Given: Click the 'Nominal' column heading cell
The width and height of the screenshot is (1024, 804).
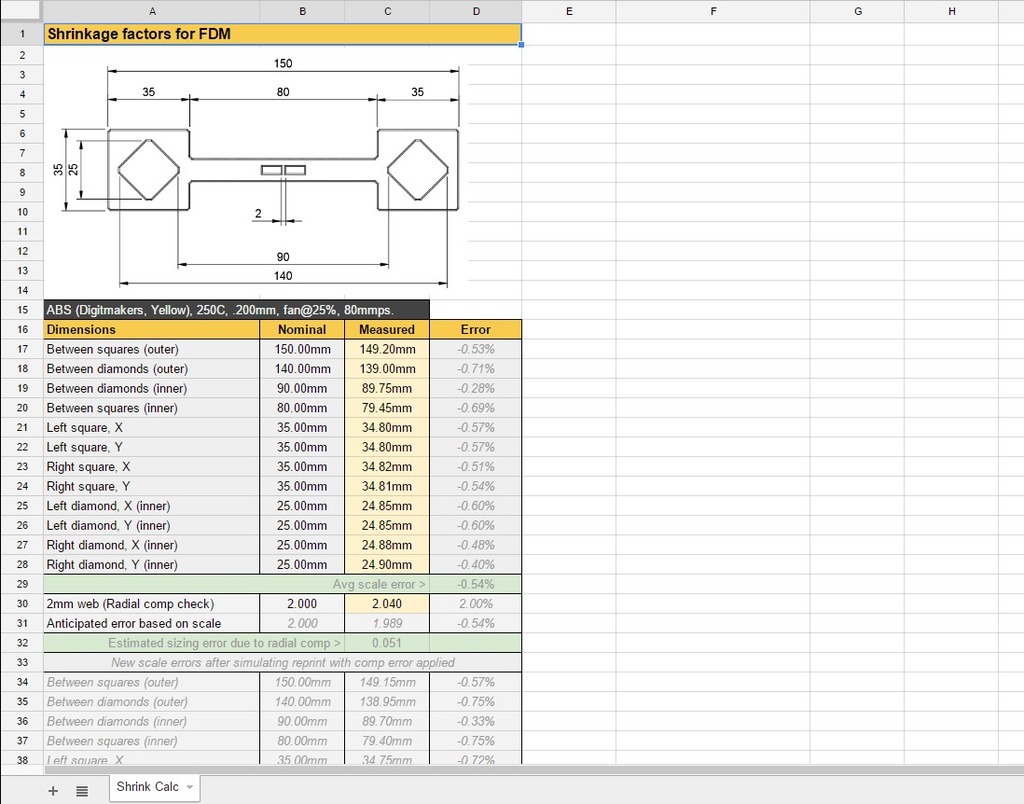Looking at the screenshot, I should 302,329.
